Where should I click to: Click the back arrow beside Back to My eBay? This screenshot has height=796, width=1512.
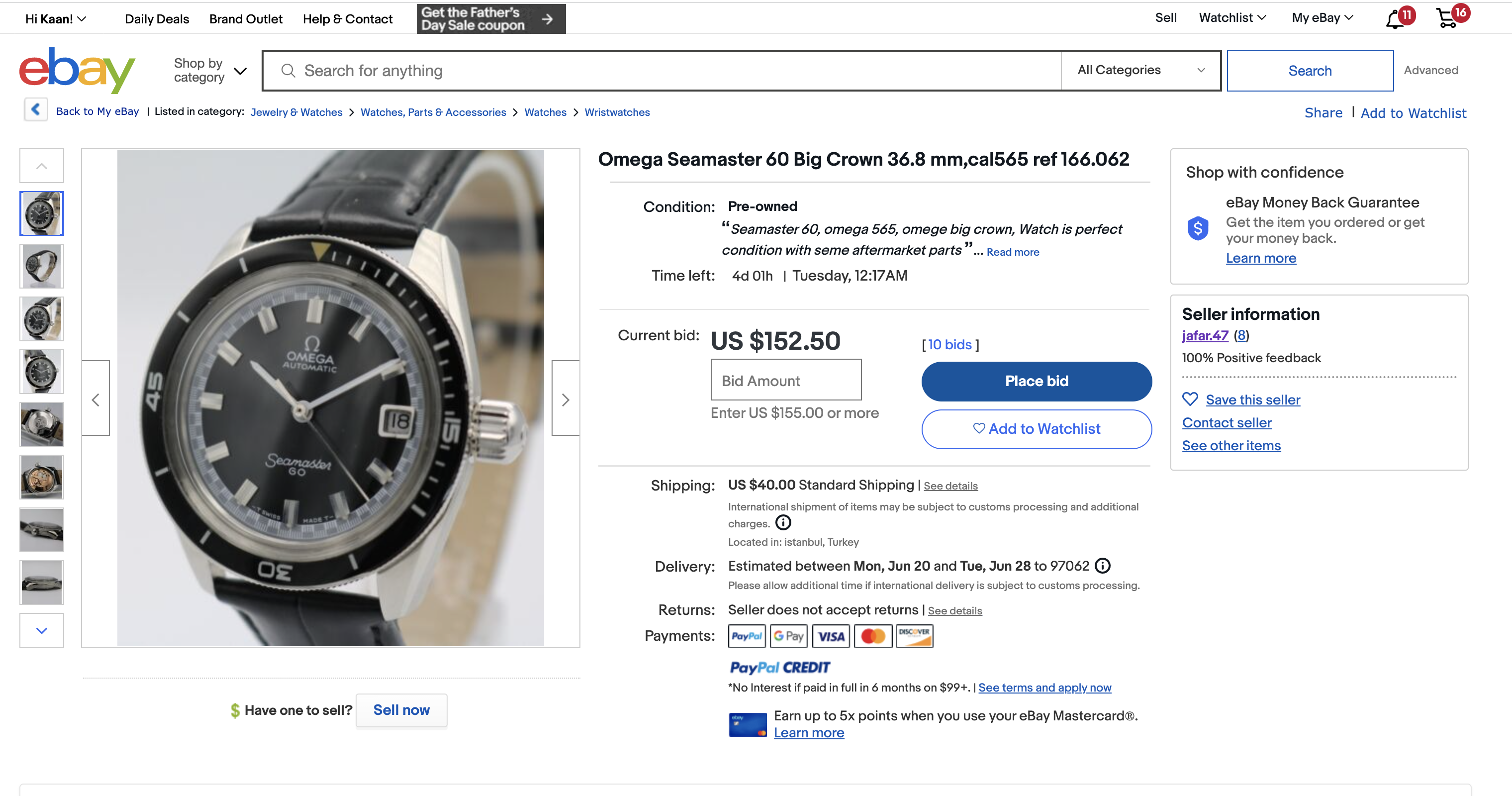coord(36,110)
